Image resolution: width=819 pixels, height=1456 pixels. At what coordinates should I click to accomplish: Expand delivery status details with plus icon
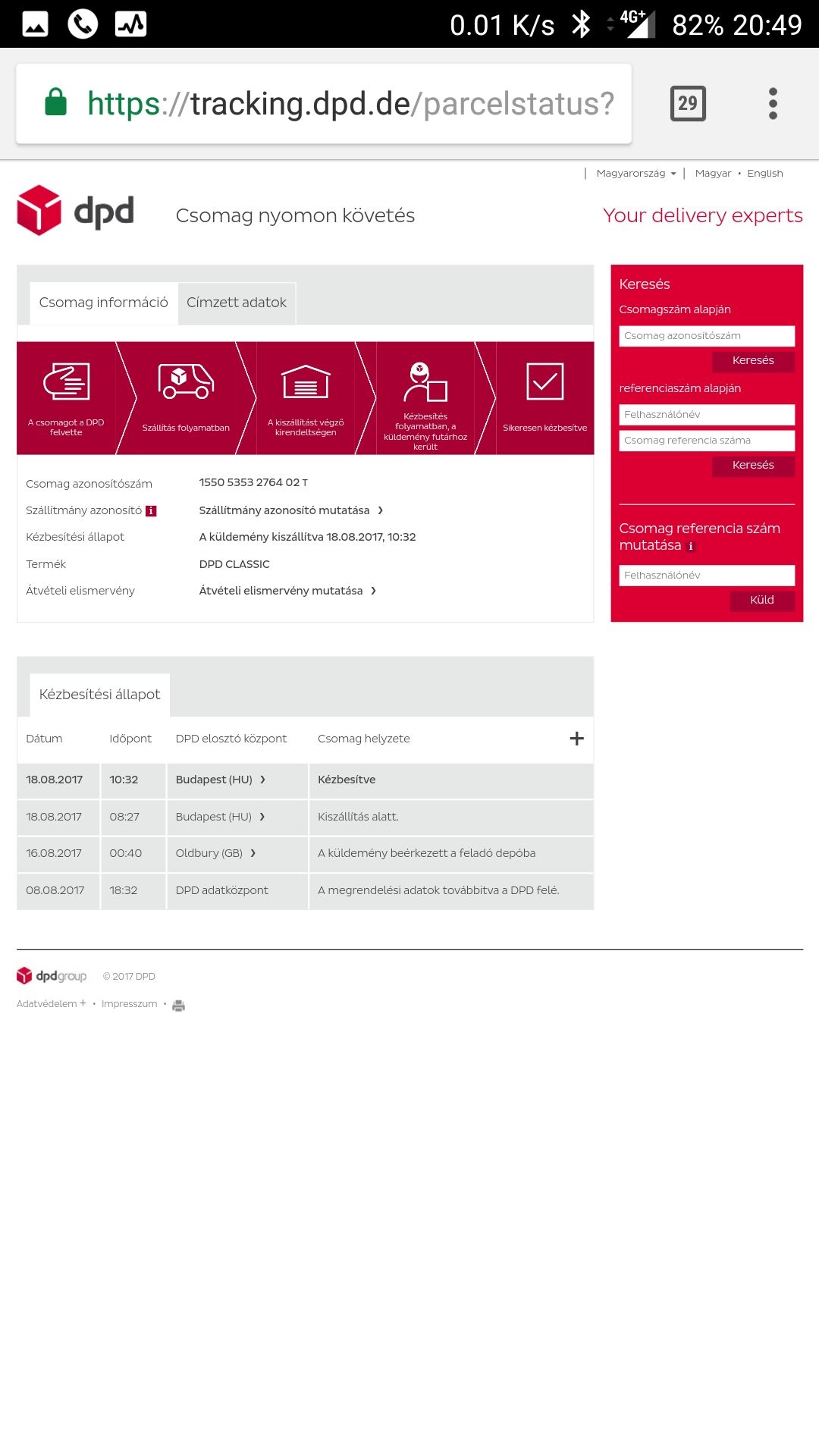pyautogui.click(x=576, y=739)
